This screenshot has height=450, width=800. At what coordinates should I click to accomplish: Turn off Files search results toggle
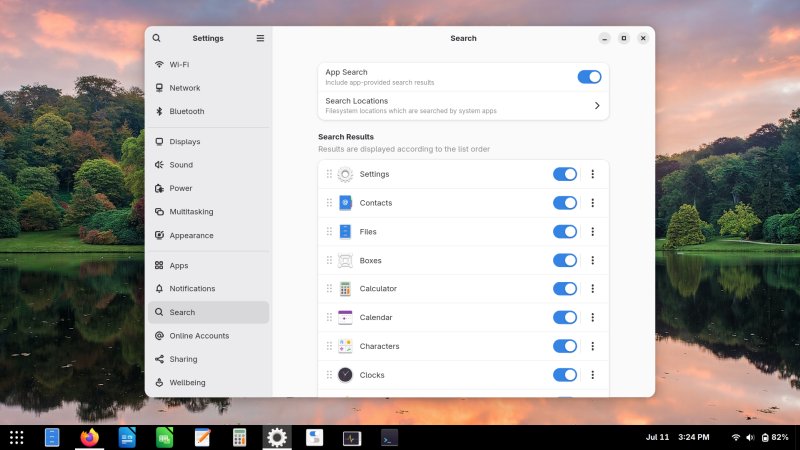point(565,232)
